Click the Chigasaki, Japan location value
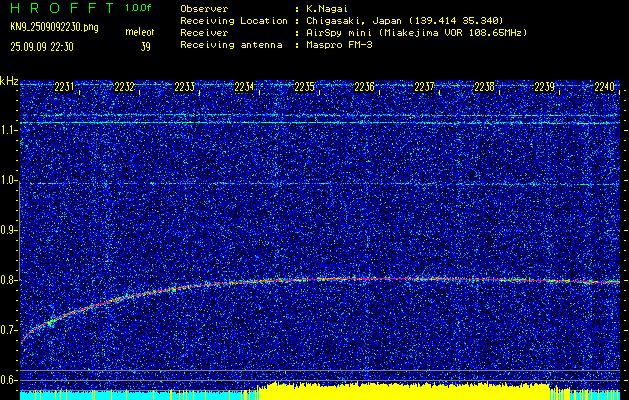Screen dimensions: 629x400 pos(404,20)
